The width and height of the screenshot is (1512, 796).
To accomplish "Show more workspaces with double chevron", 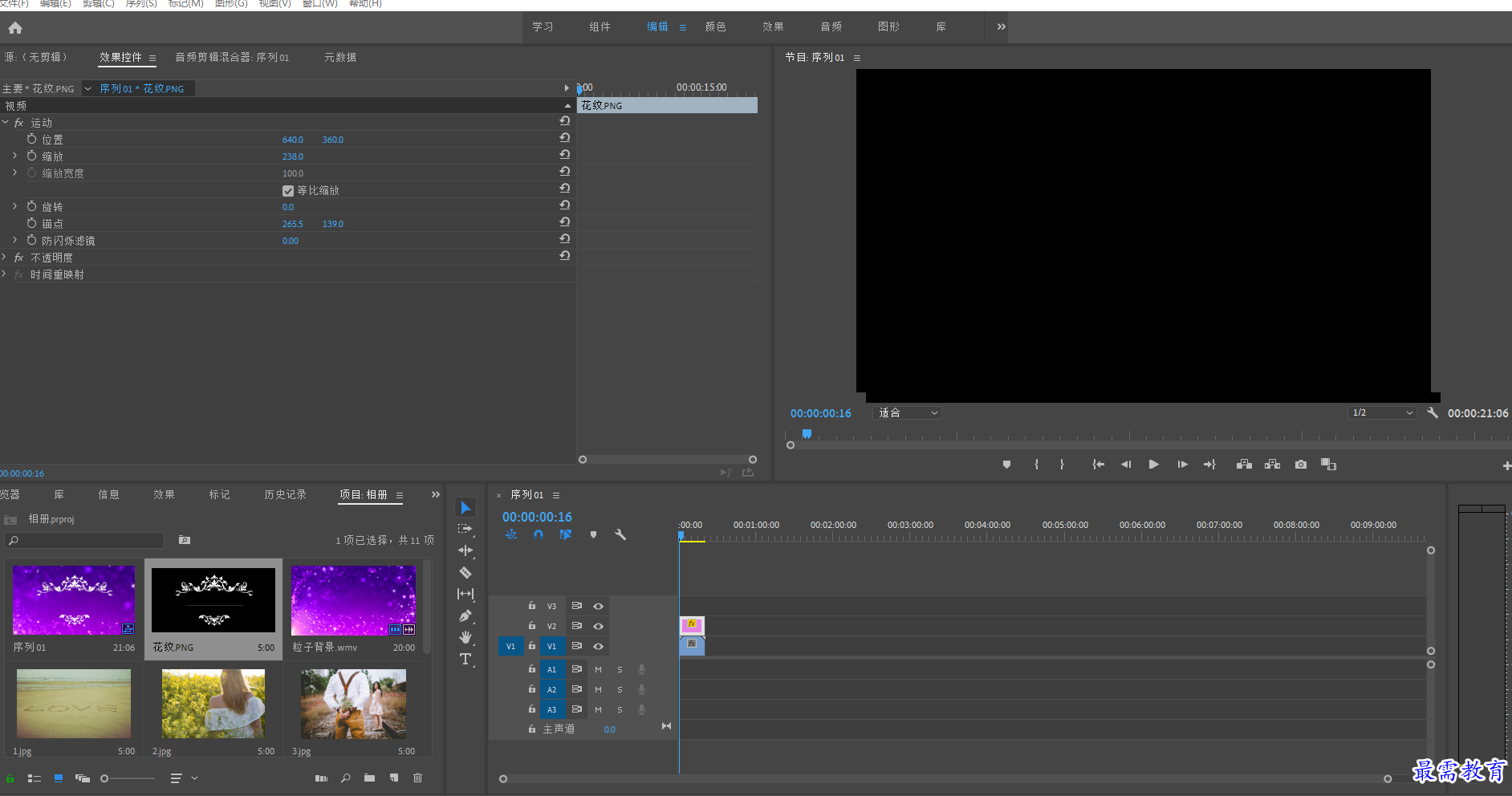I will pos(1001,26).
